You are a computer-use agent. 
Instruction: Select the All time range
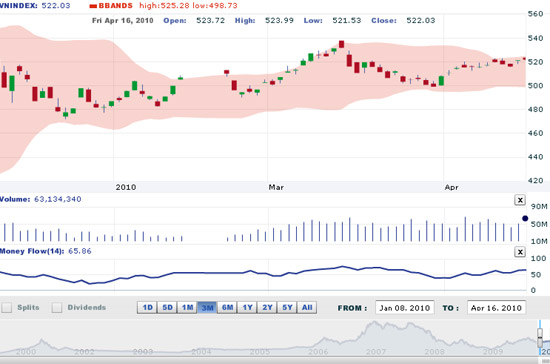pyautogui.click(x=307, y=308)
